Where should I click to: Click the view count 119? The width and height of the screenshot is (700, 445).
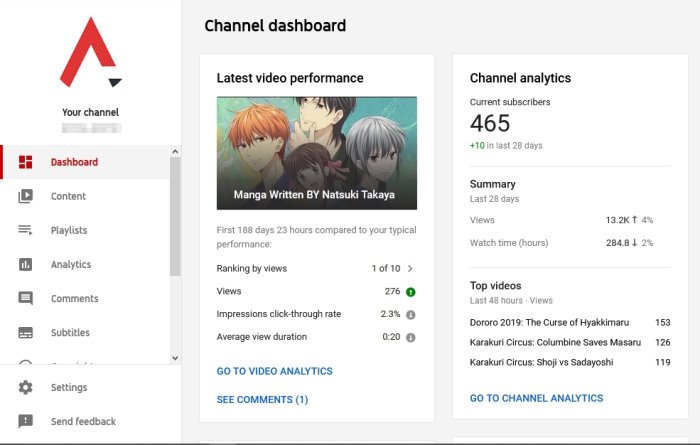(662, 362)
